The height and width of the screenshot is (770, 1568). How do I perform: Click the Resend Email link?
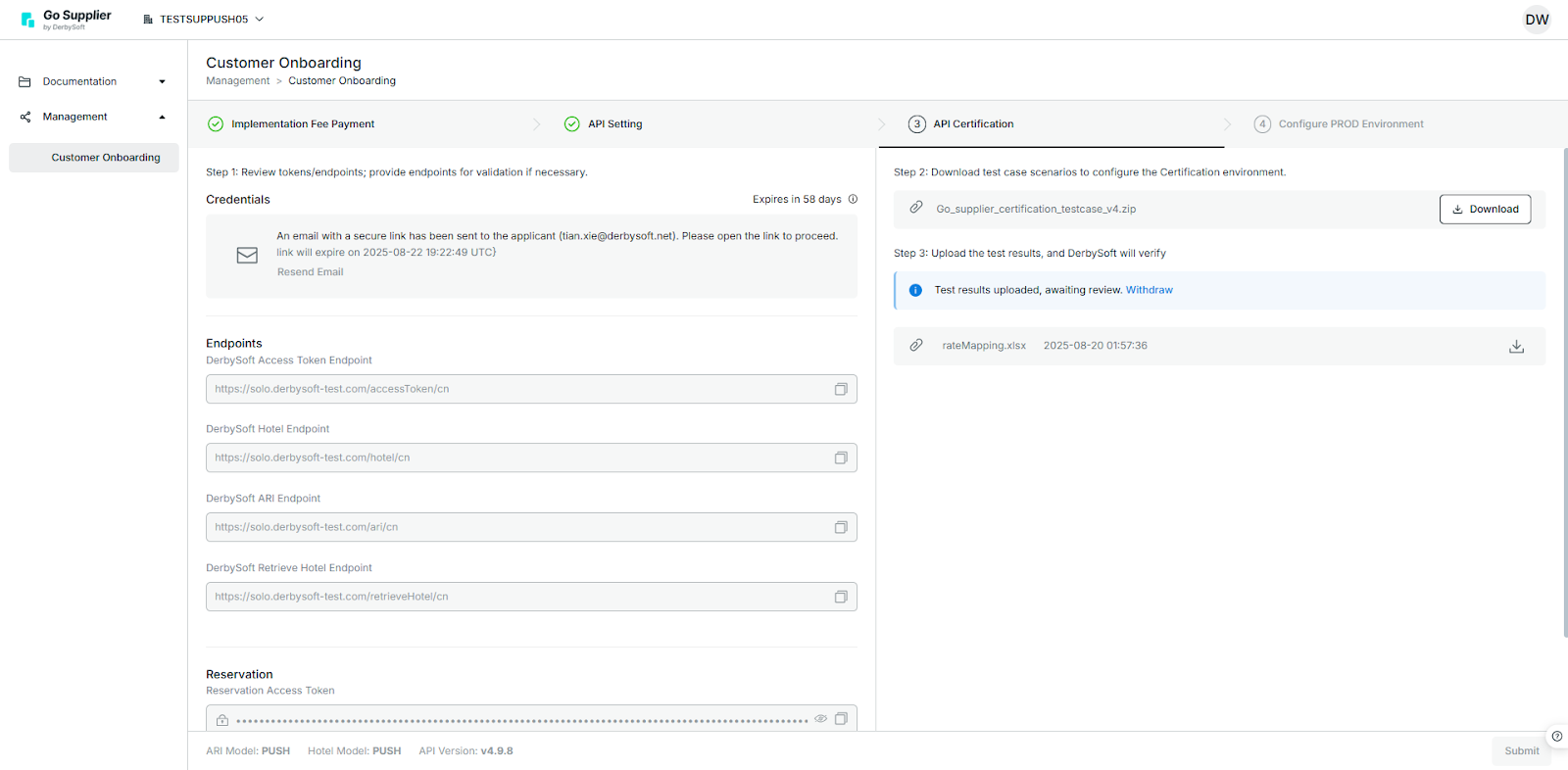click(x=310, y=272)
